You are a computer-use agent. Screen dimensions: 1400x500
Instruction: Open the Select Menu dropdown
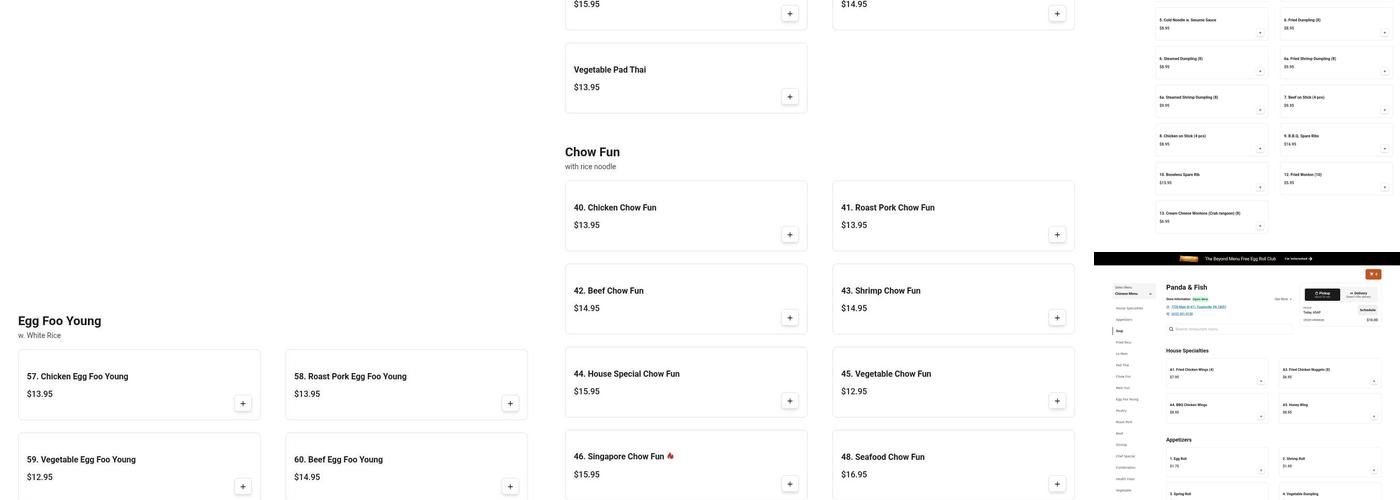tap(1134, 293)
